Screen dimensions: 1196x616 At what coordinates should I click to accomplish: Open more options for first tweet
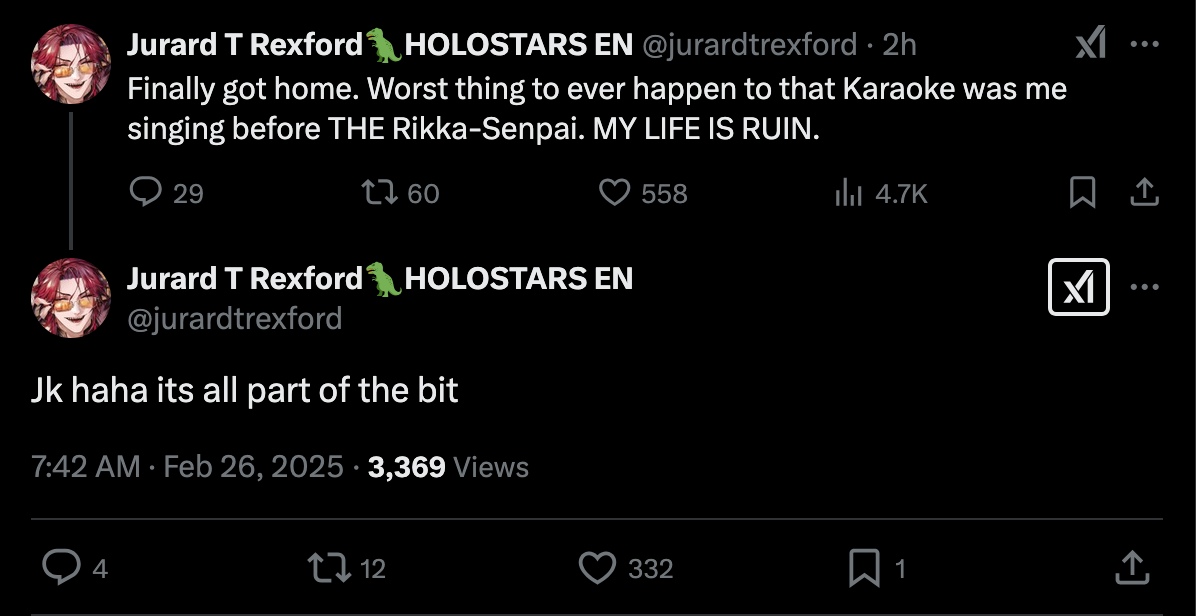pos(1144,44)
